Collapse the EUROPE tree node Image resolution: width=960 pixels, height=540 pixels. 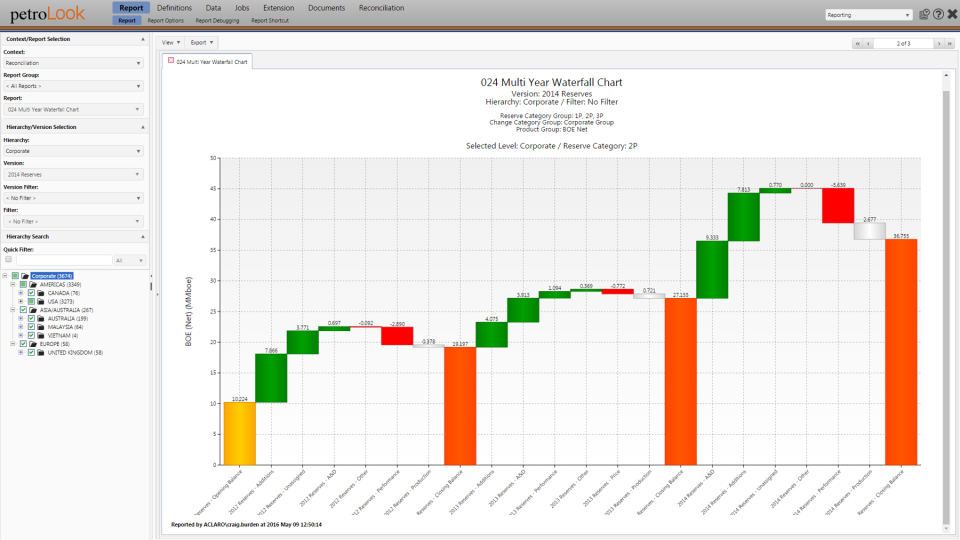13,344
